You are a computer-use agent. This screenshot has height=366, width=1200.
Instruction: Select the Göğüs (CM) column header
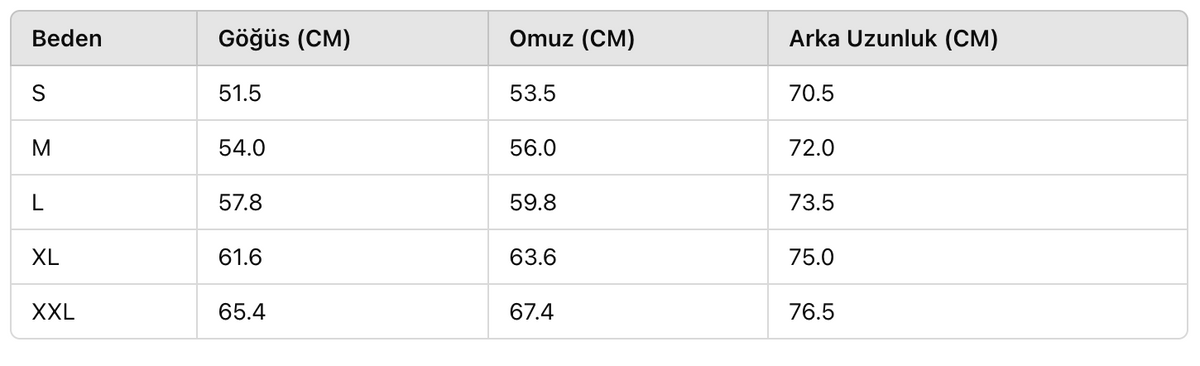(284, 39)
